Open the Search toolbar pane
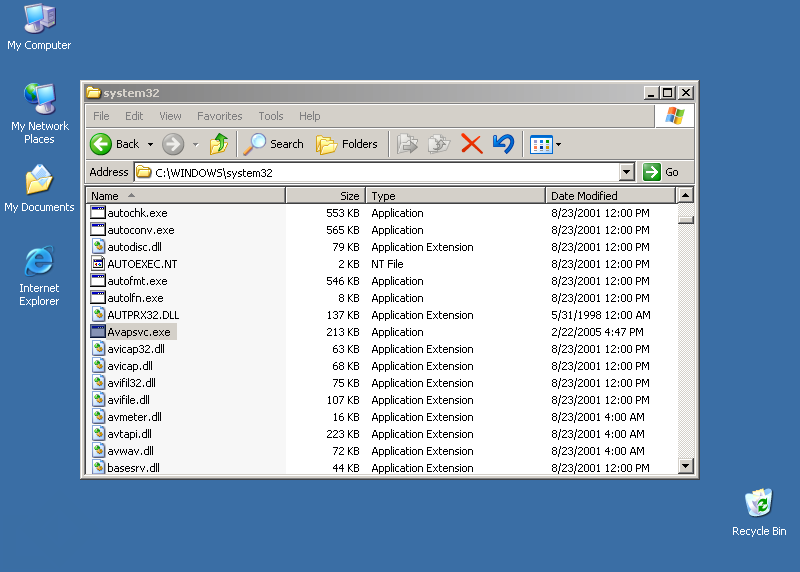 274,144
